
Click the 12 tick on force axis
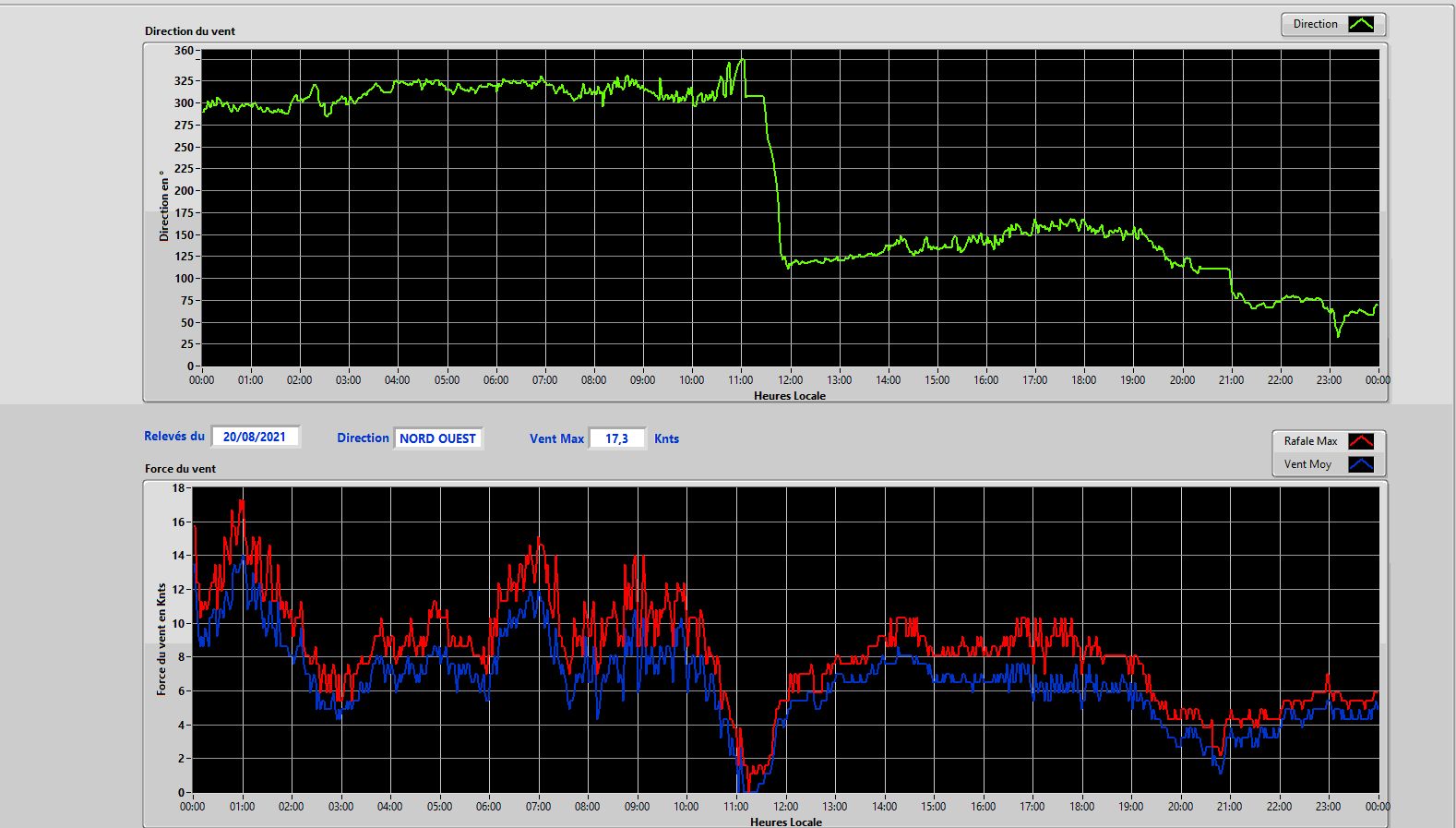pos(178,589)
